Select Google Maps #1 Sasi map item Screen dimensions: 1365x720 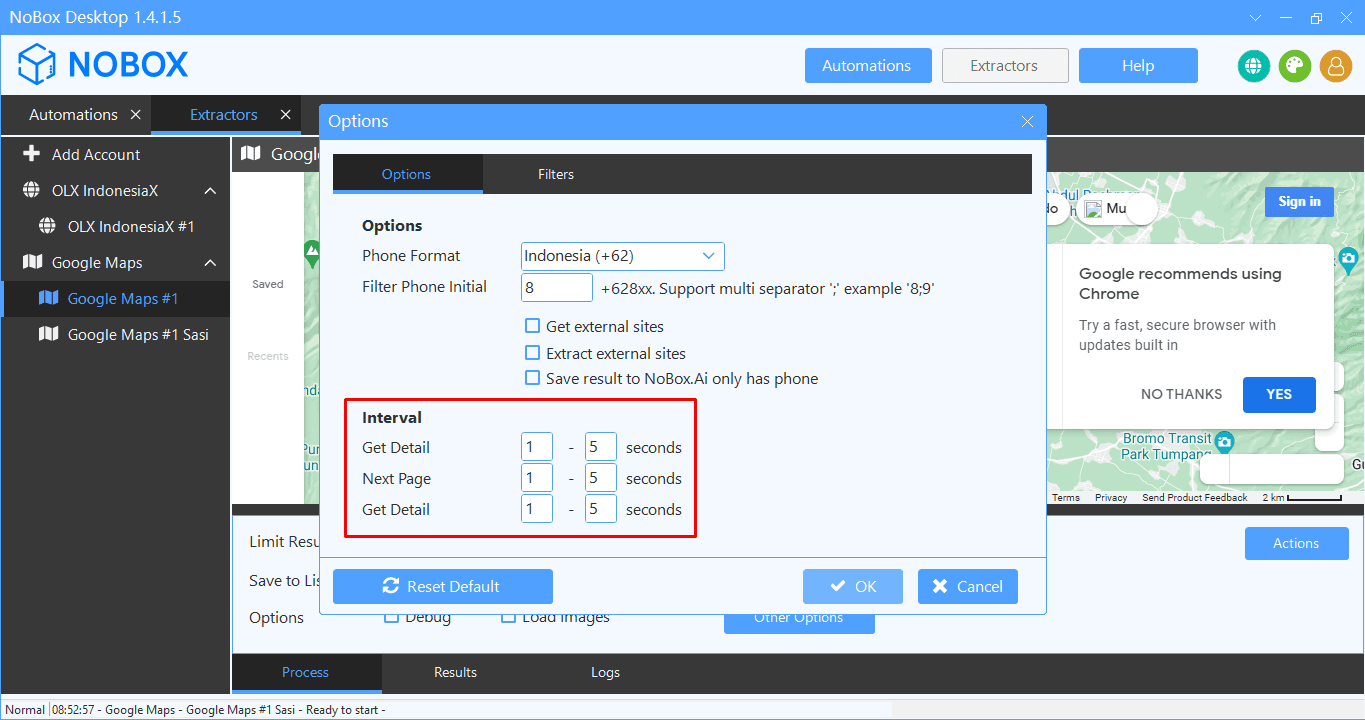point(137,335)
